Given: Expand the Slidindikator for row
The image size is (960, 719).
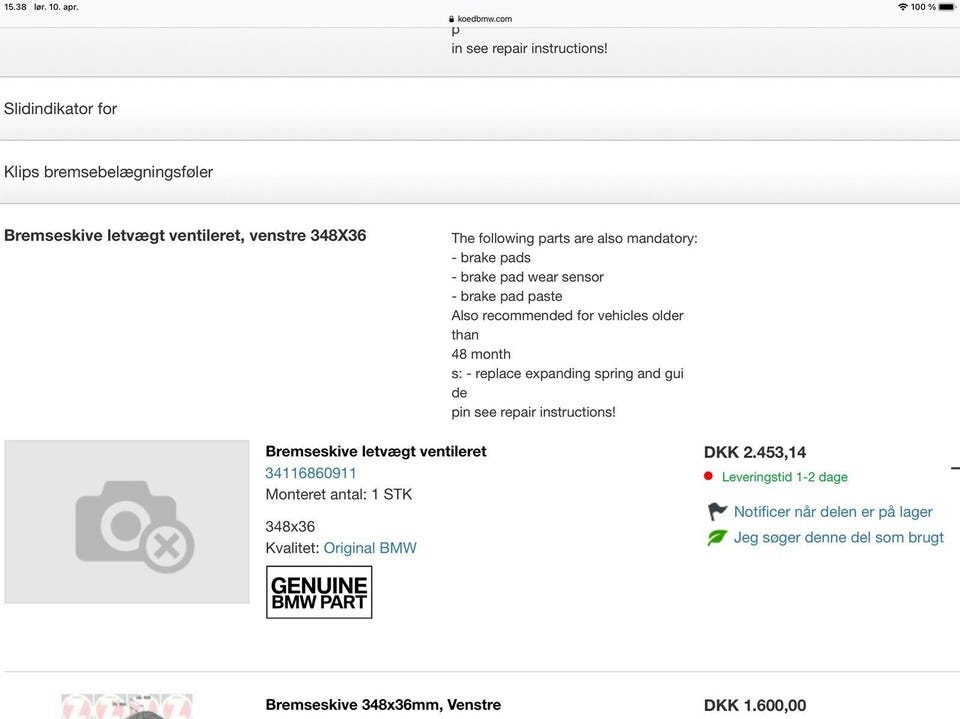Looking at the screenshot, I should pos(61,109).
